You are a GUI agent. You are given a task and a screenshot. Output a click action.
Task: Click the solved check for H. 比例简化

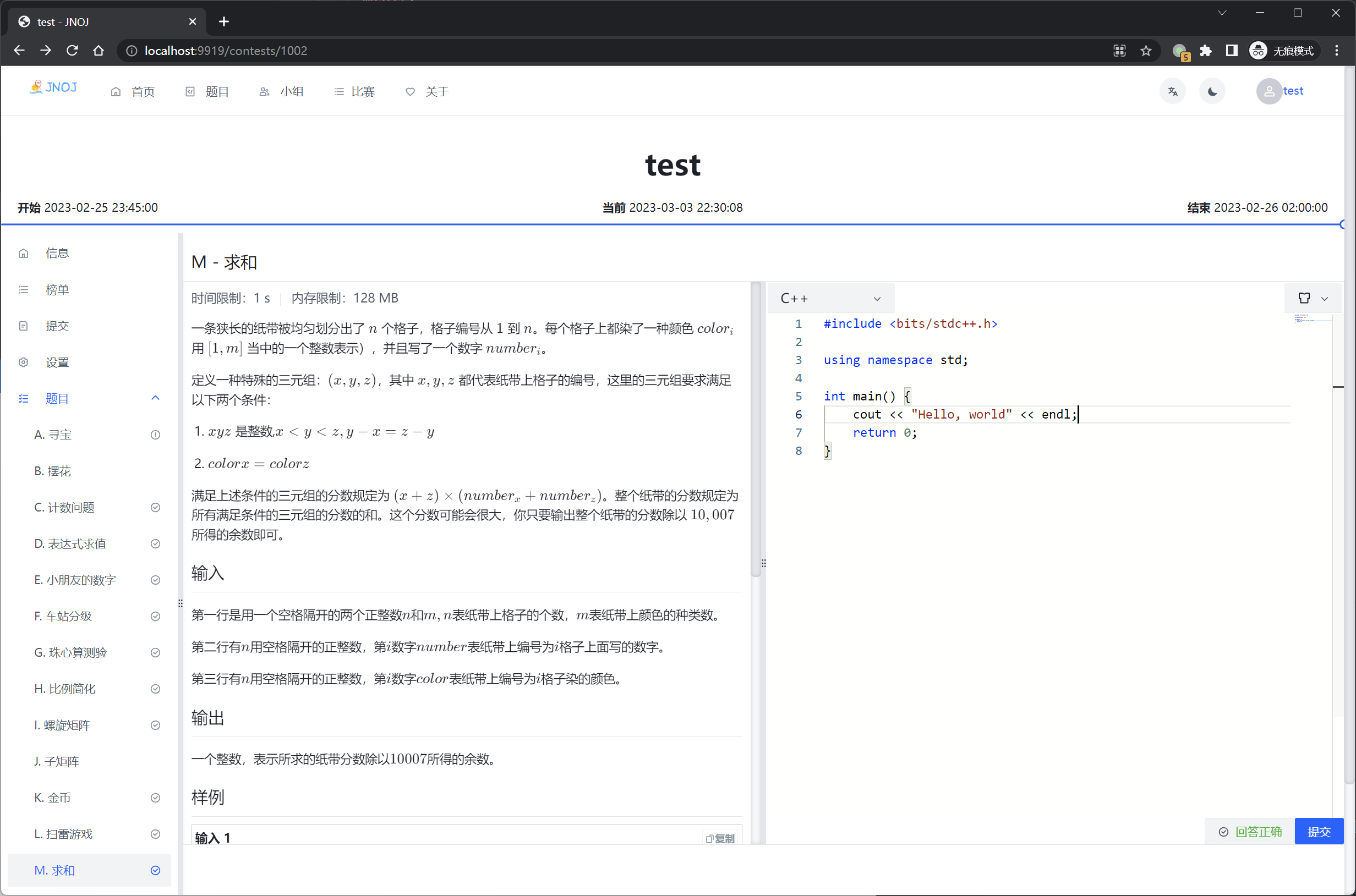pyautogui.click(x=155, y=689)
